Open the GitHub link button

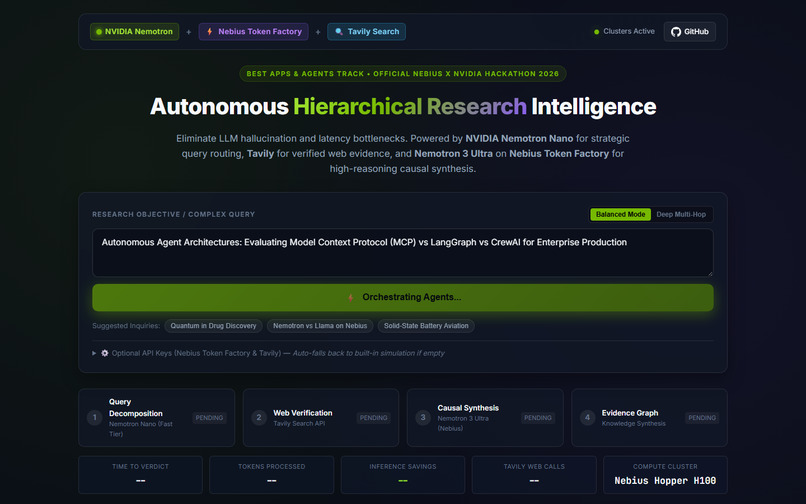tap(689, 31)
